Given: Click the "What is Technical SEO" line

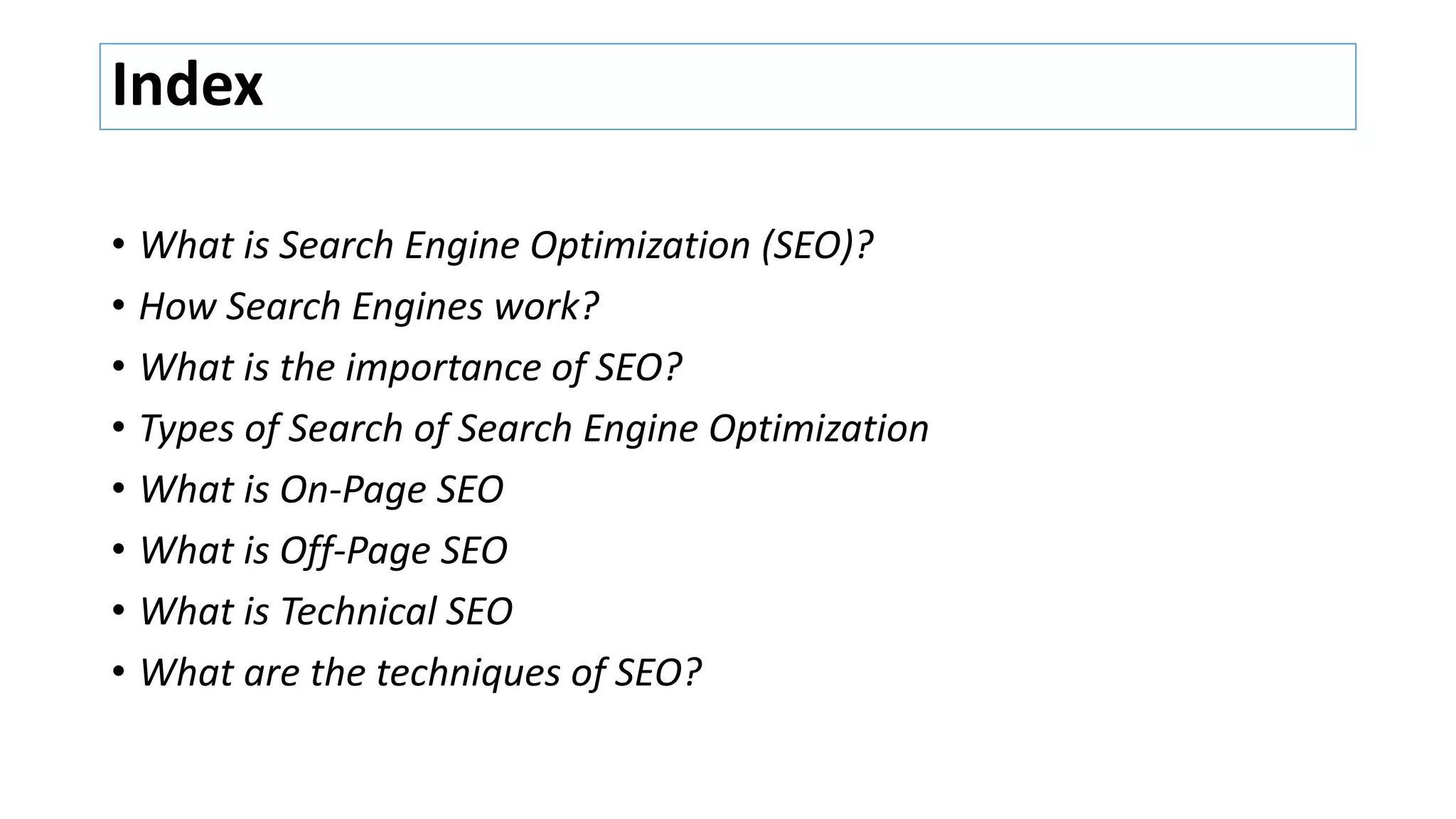Looking at the screenshot, I should tap(326, 612).
